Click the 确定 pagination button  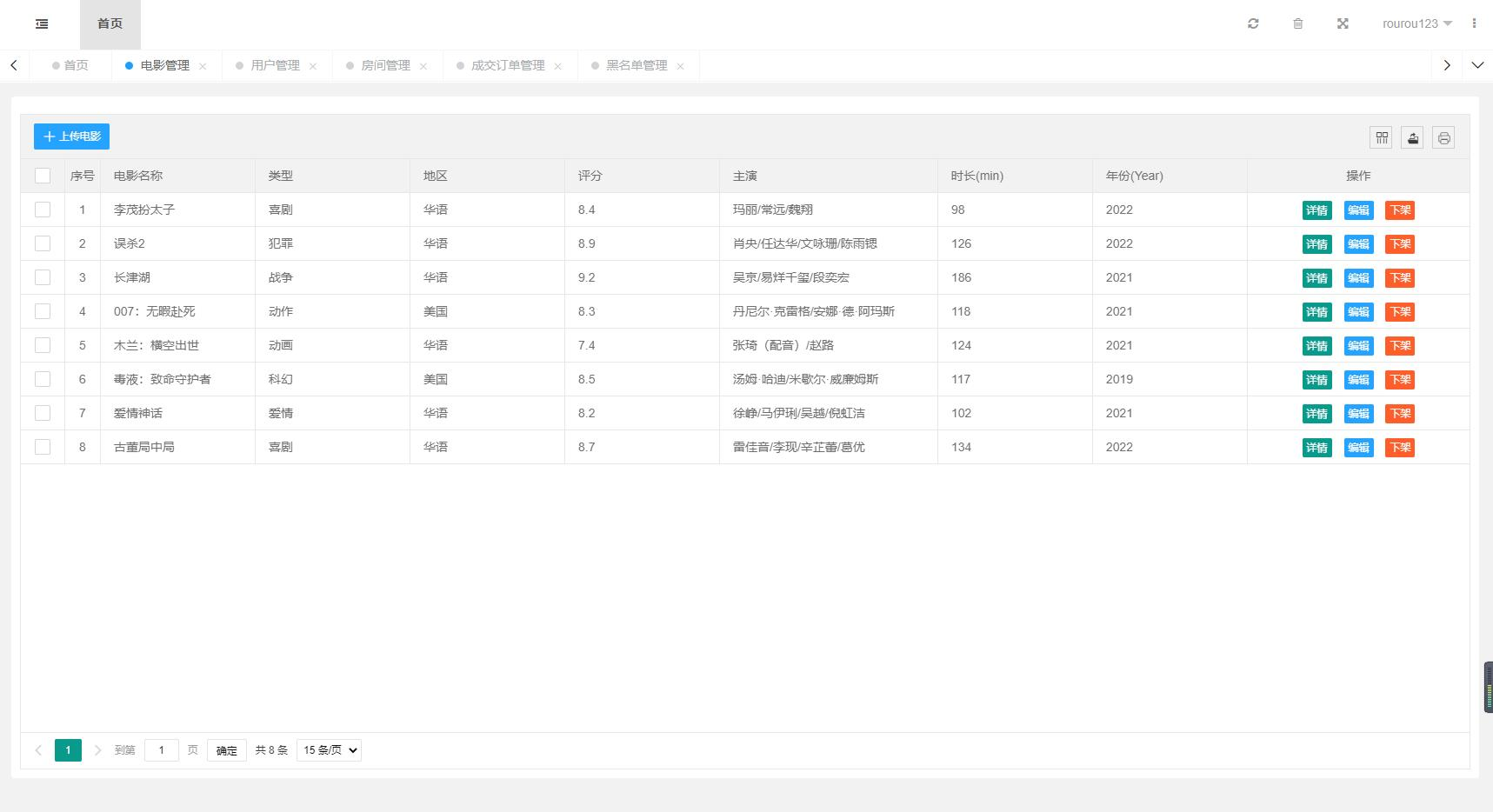(x=227, y=750)
